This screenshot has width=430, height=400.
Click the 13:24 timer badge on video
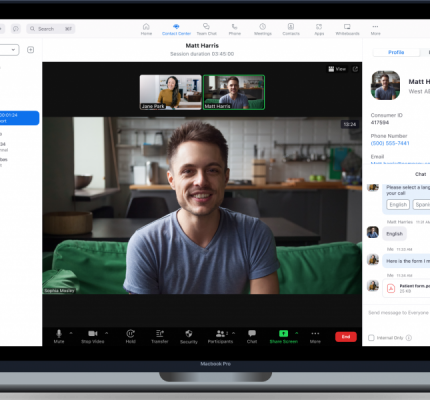tap(350, 124)
